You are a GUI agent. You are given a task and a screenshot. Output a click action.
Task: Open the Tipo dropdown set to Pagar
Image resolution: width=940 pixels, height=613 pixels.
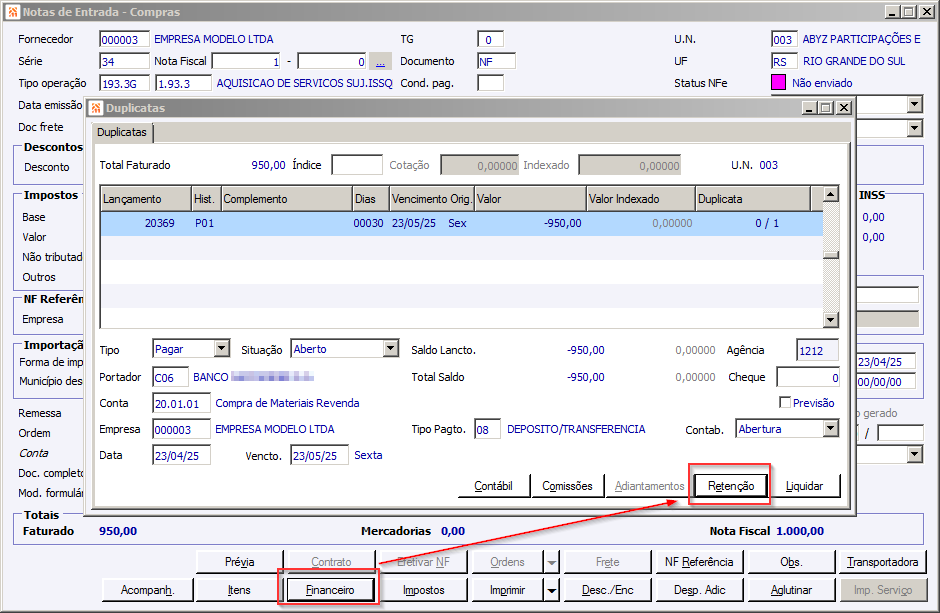[x=222, y=349]
